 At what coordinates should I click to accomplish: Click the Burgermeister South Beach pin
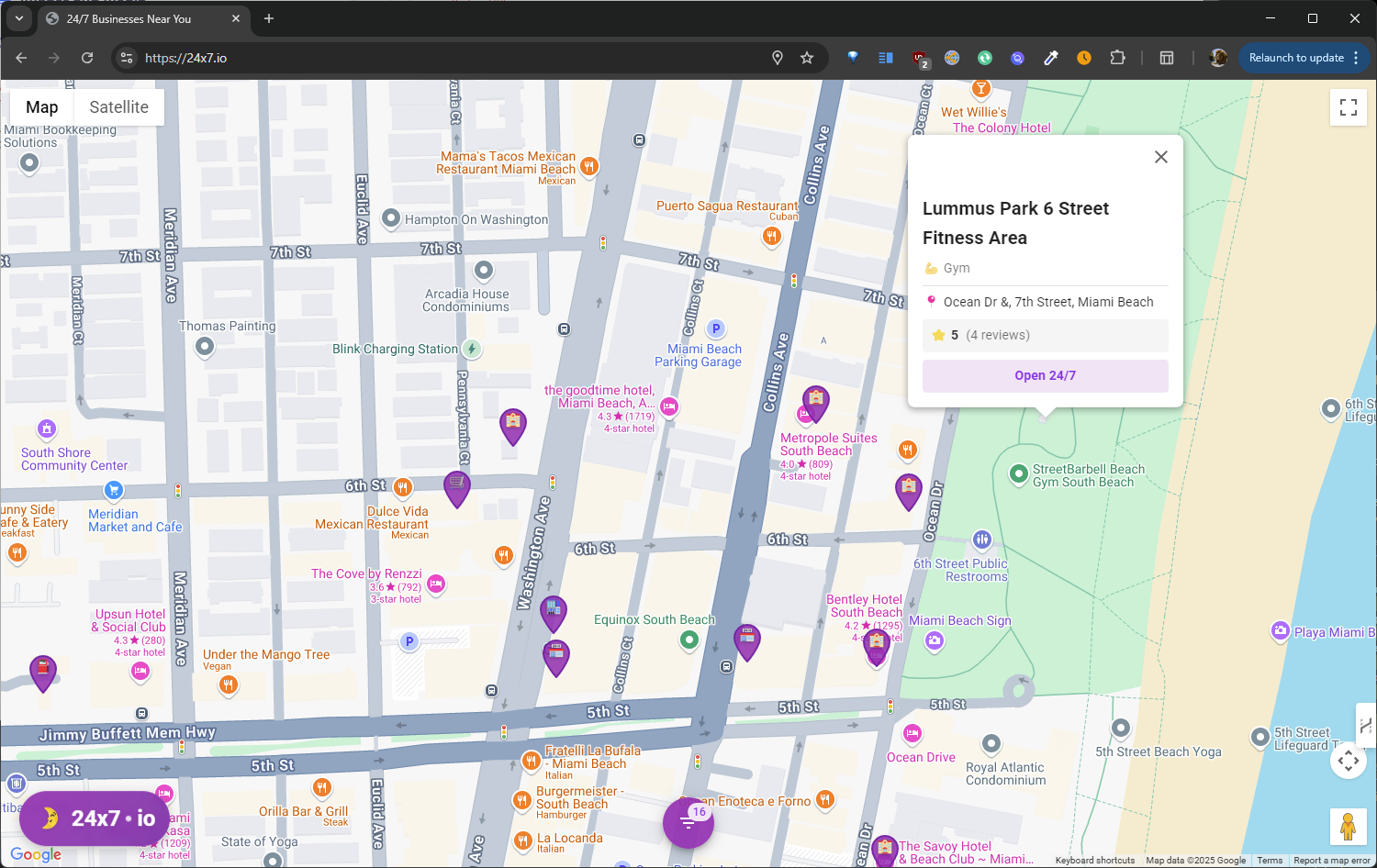coord(522,801)
